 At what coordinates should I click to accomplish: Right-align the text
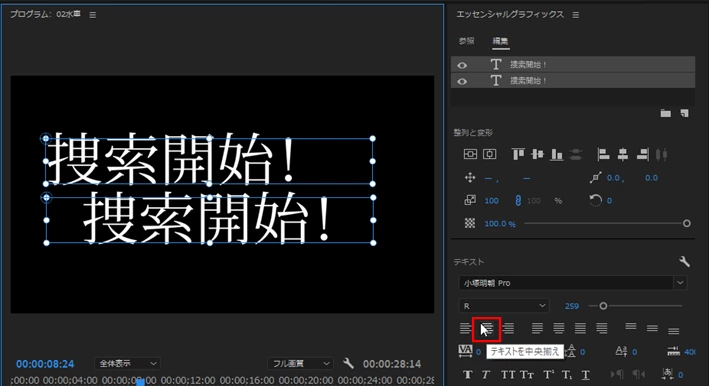[508, 328]
